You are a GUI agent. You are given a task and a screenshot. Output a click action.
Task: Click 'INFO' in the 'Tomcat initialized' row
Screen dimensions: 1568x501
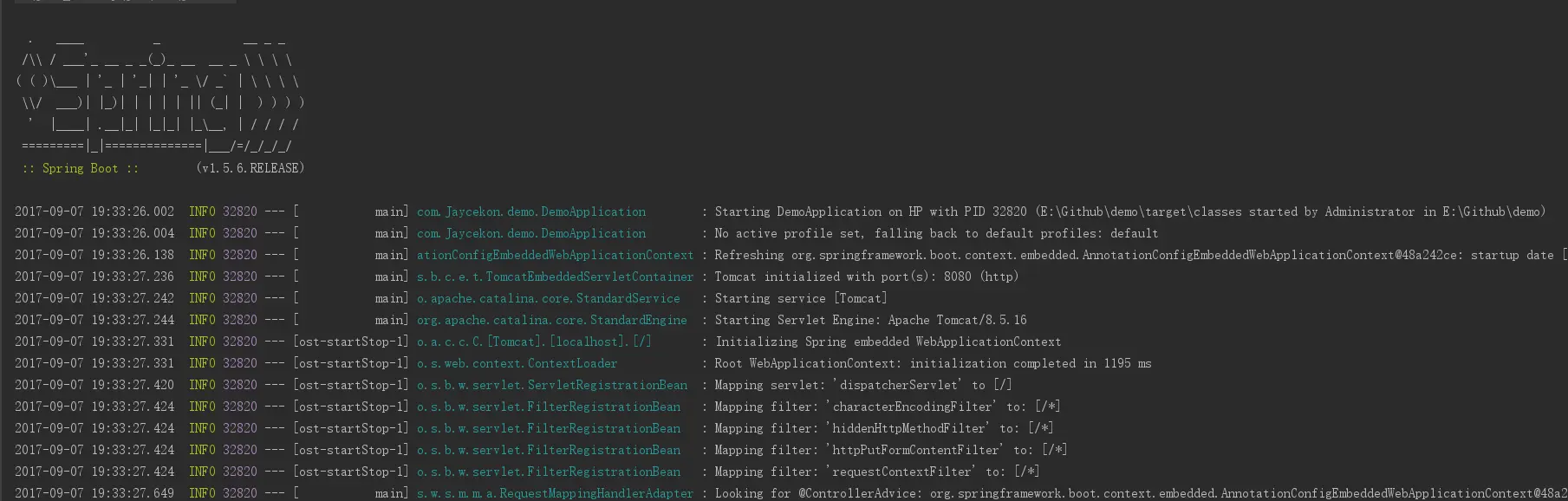point(202,277)
